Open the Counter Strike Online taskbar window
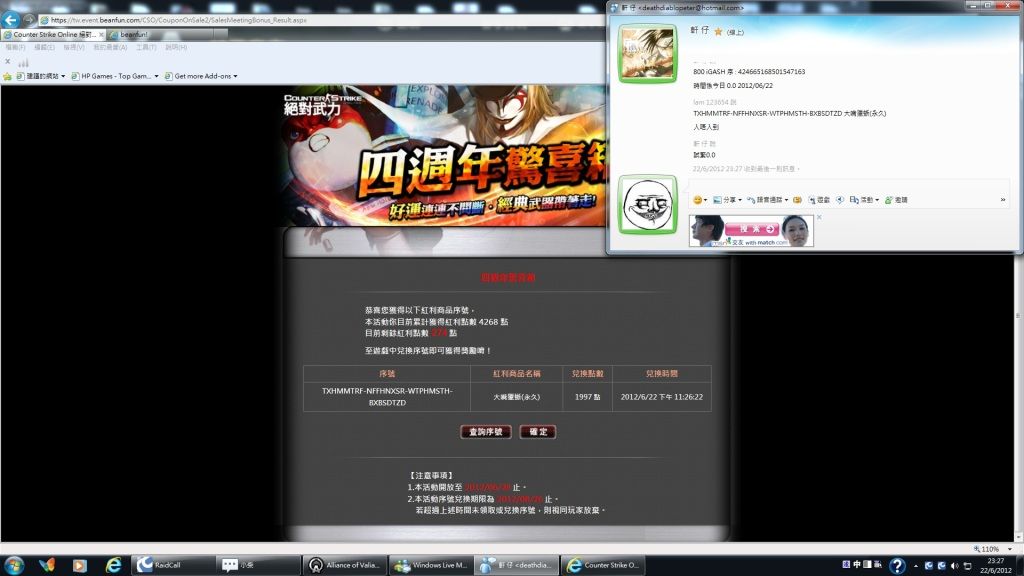This screenshot has height=576, width=1024. pyautogui.click(x=603, y=565)
